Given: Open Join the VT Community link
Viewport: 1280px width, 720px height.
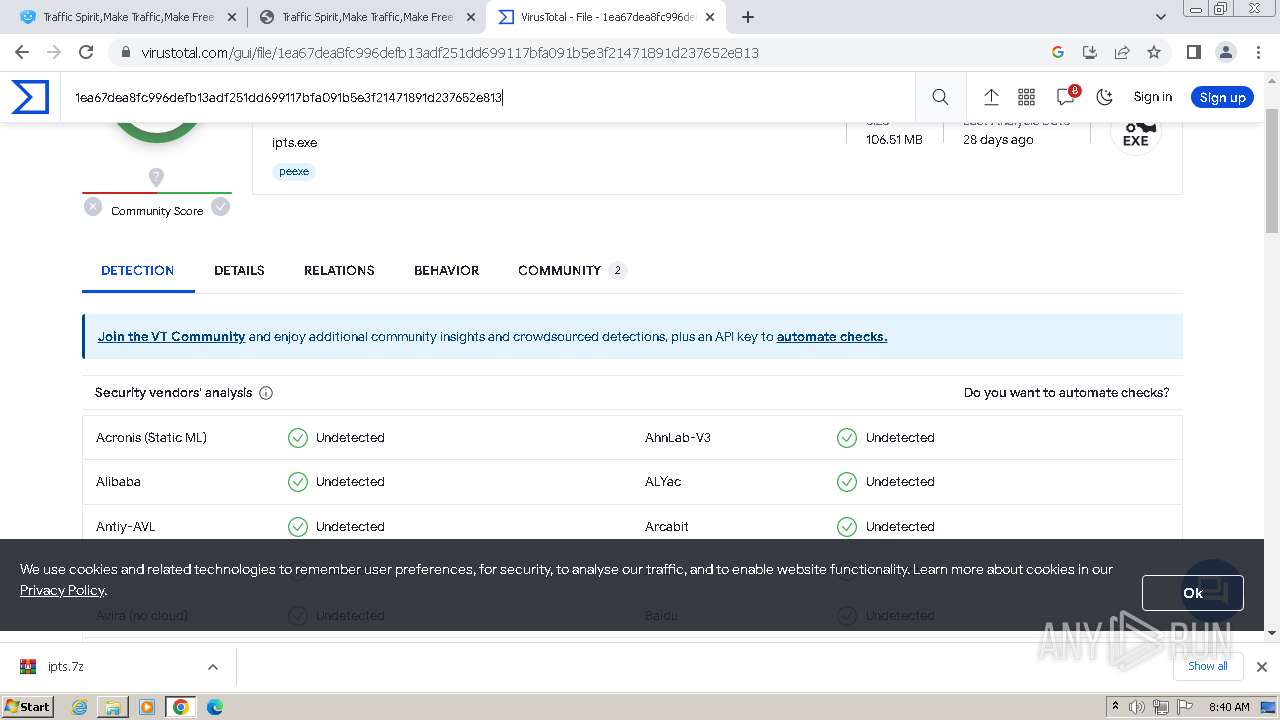Looking at the screenshot, I should tap(171, 337).
